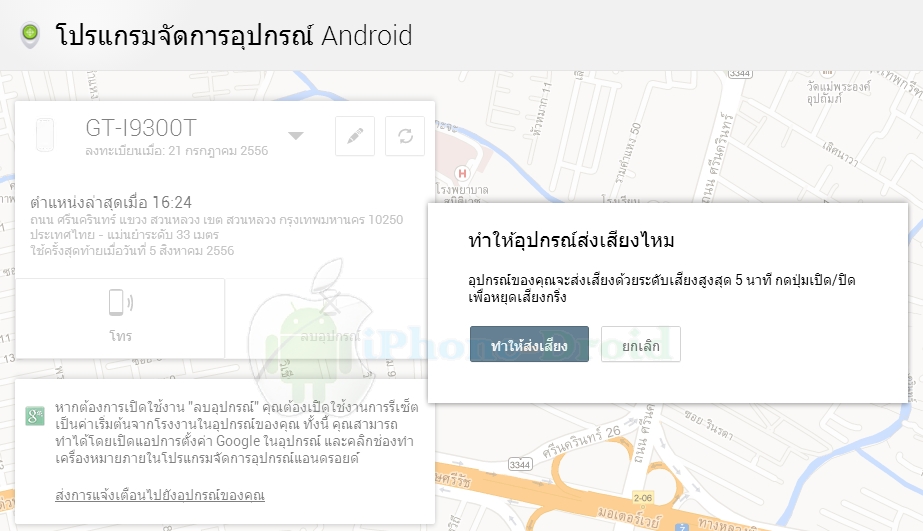
Task: Click the GT-I9300T device name
Action: [x=141, y=128]
